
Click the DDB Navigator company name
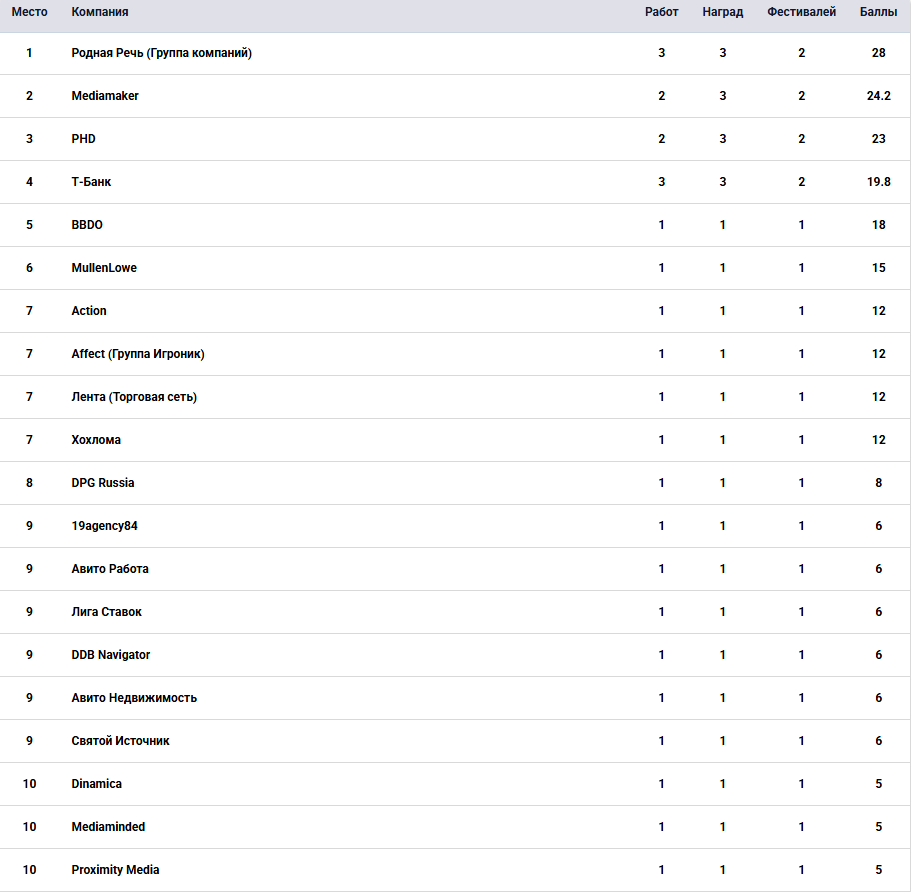(x=111, y=655)
